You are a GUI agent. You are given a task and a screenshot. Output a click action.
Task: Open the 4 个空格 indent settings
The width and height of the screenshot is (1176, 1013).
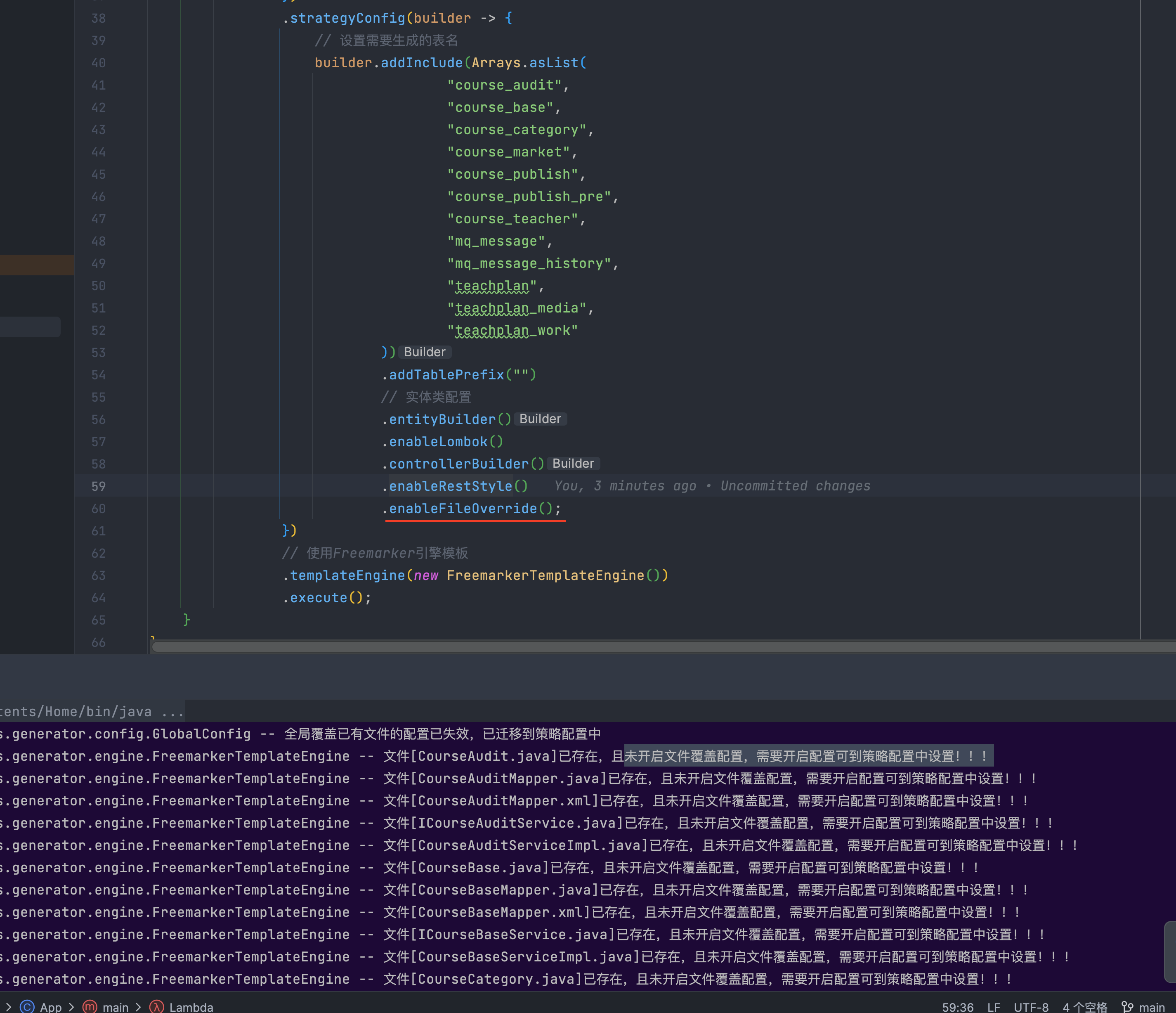[x=1085, y=1007]
